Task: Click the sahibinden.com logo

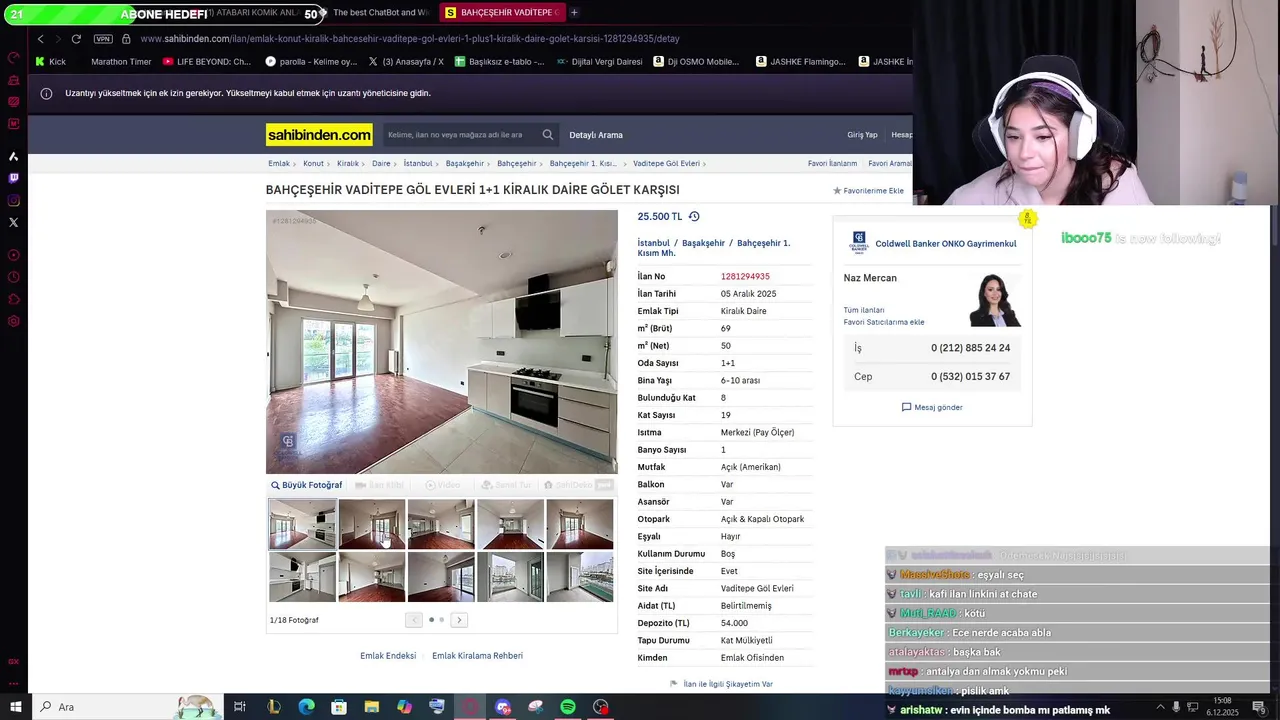Action: click(319, 134)
